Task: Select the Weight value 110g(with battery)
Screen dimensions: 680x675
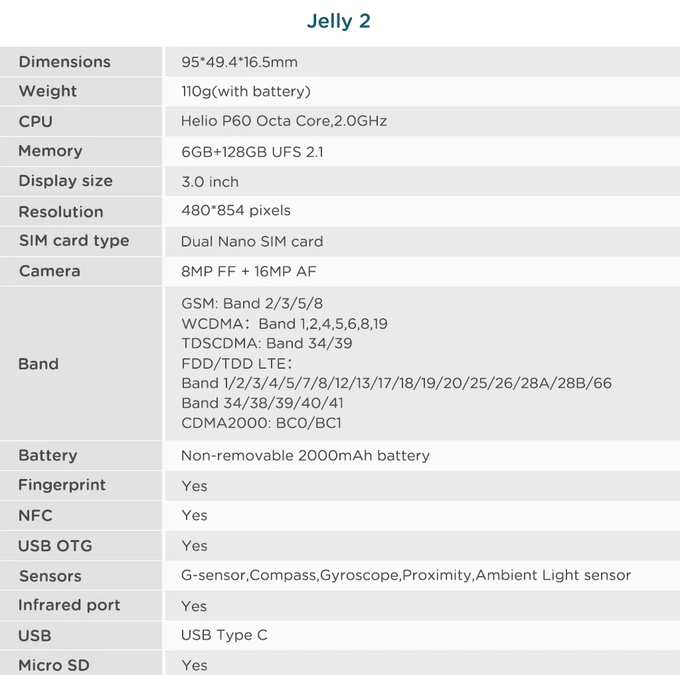Action: tap(246, 92)
